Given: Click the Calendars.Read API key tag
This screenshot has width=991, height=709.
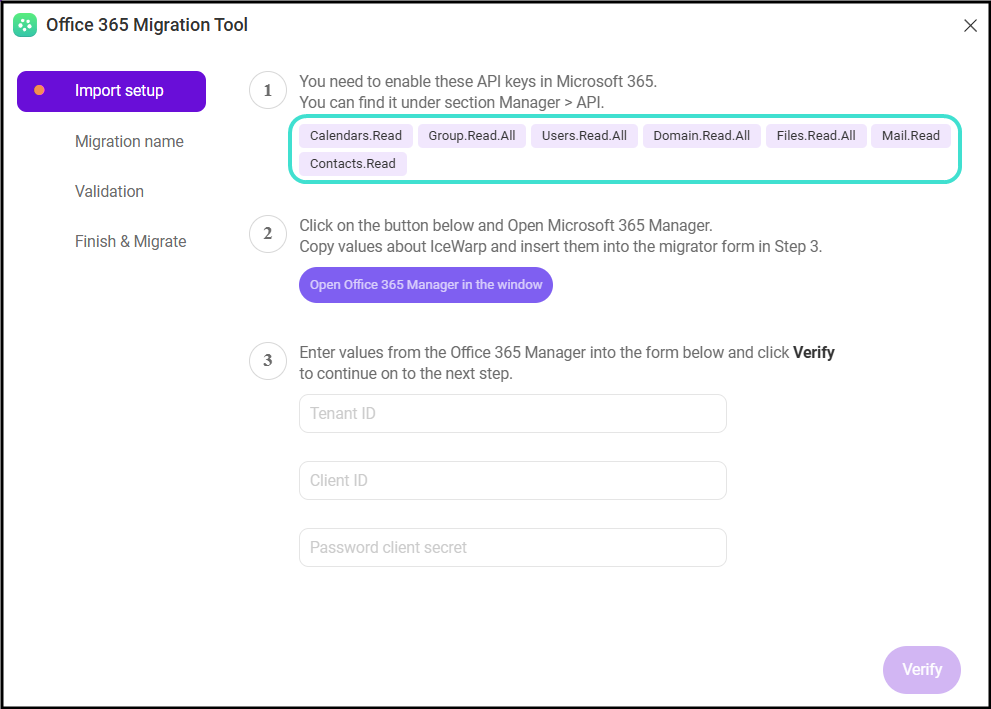Looking at the screenshot, I should point(356,136).
